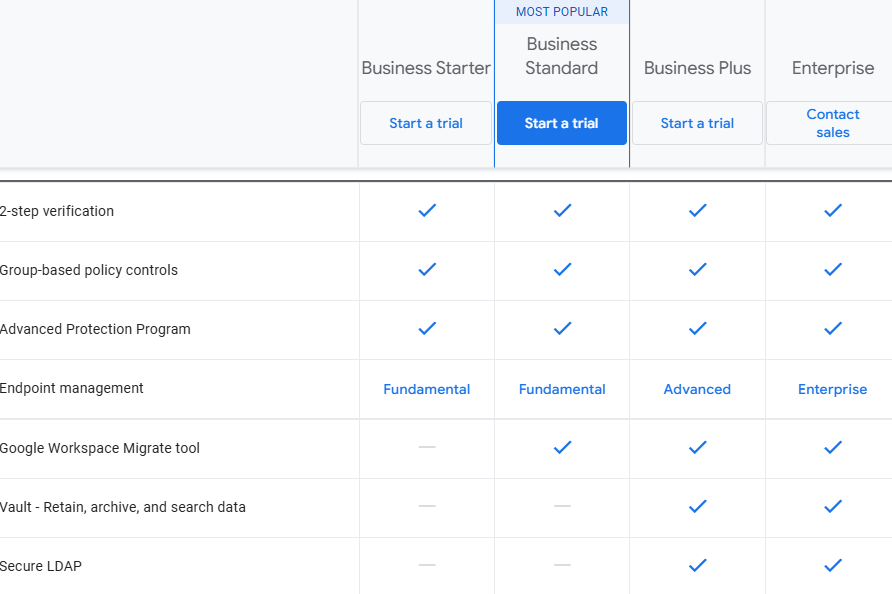This screenshot has height=594, width=892.
Task: Click Migrate tool checkmark under Business Standard
Action: click(x=562, y=447)
